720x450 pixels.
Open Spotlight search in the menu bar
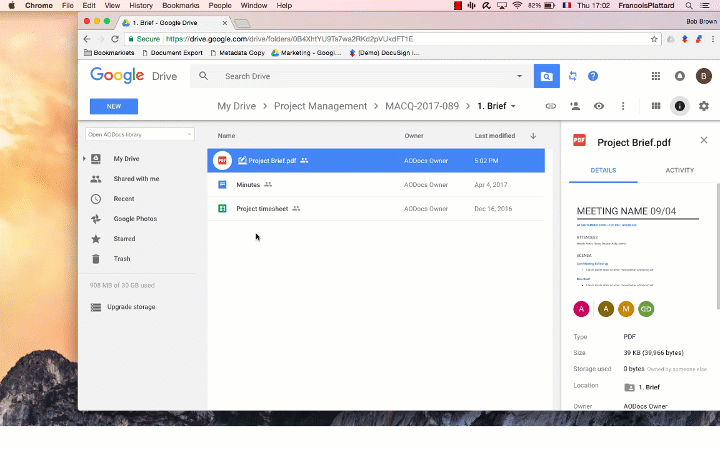pos(689,6)
